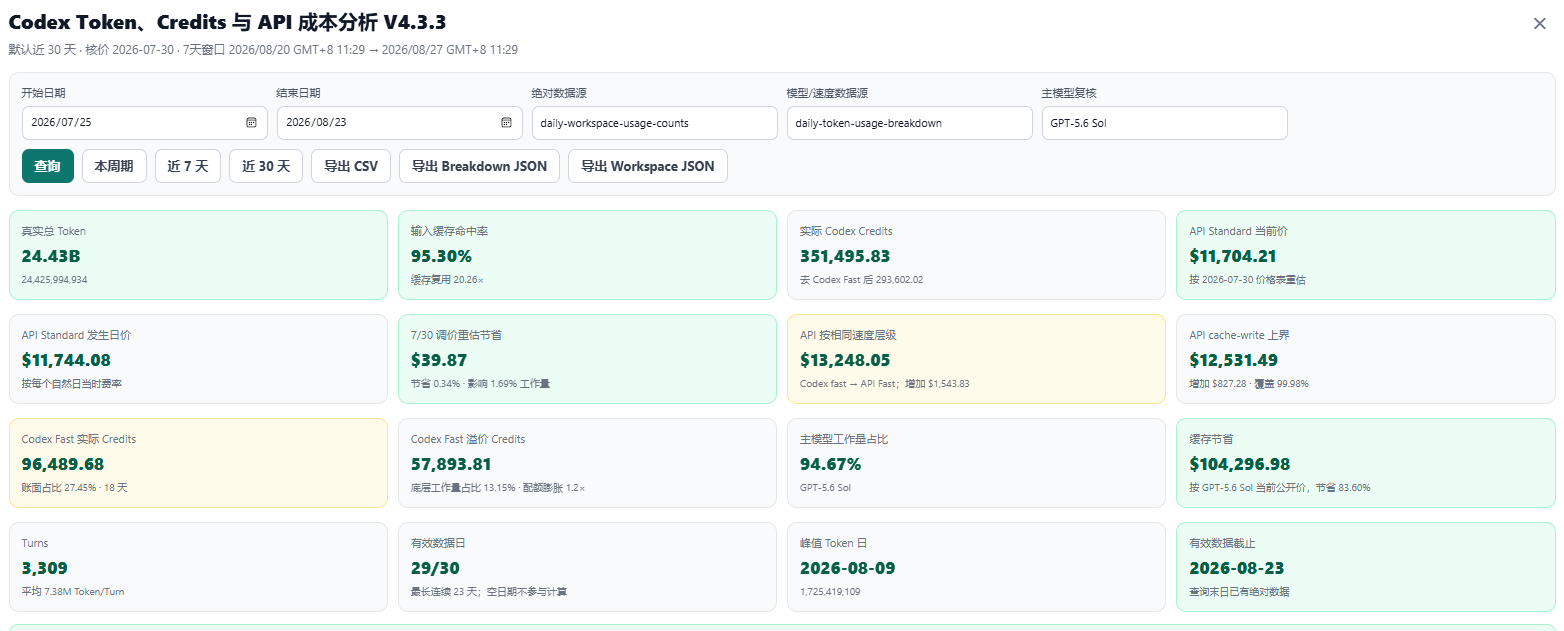The width and height of the screenshot is (1564, 631).
Task: Click the 95.30% cache hit rate value
Action: pyautogui.click(x=441, y=256)
